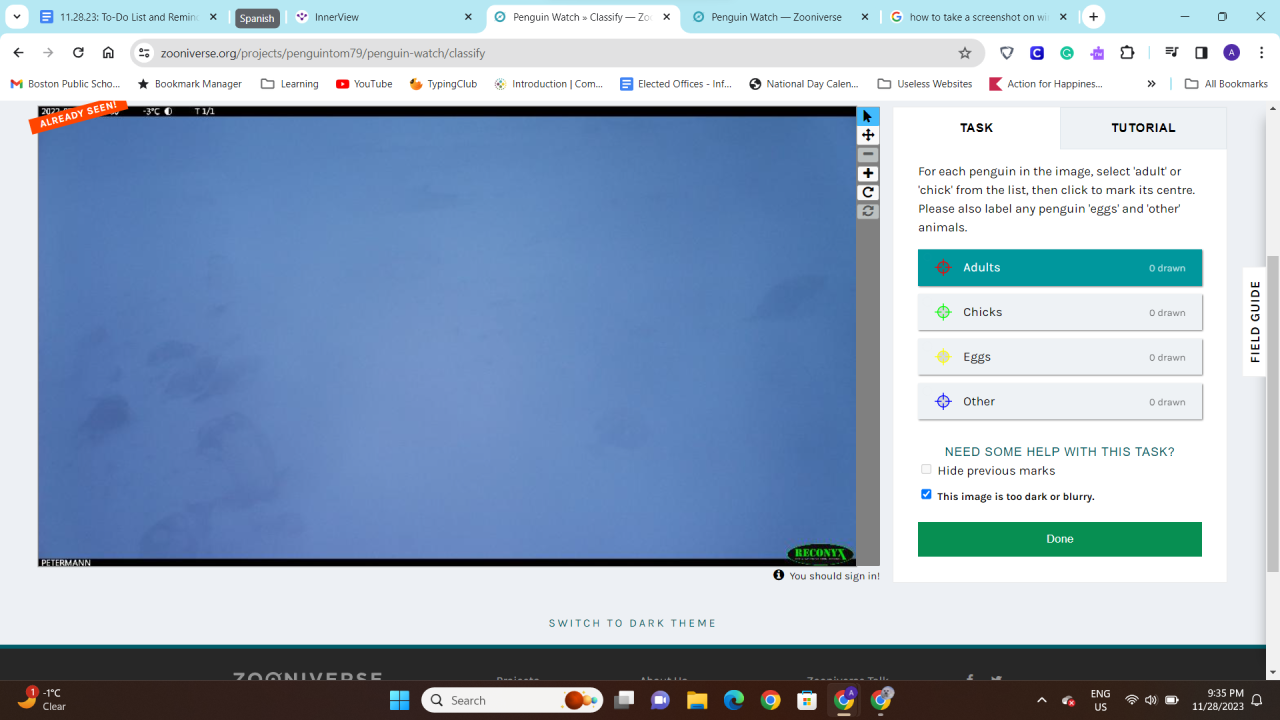Open the shield extension icon

[1007, 53]
